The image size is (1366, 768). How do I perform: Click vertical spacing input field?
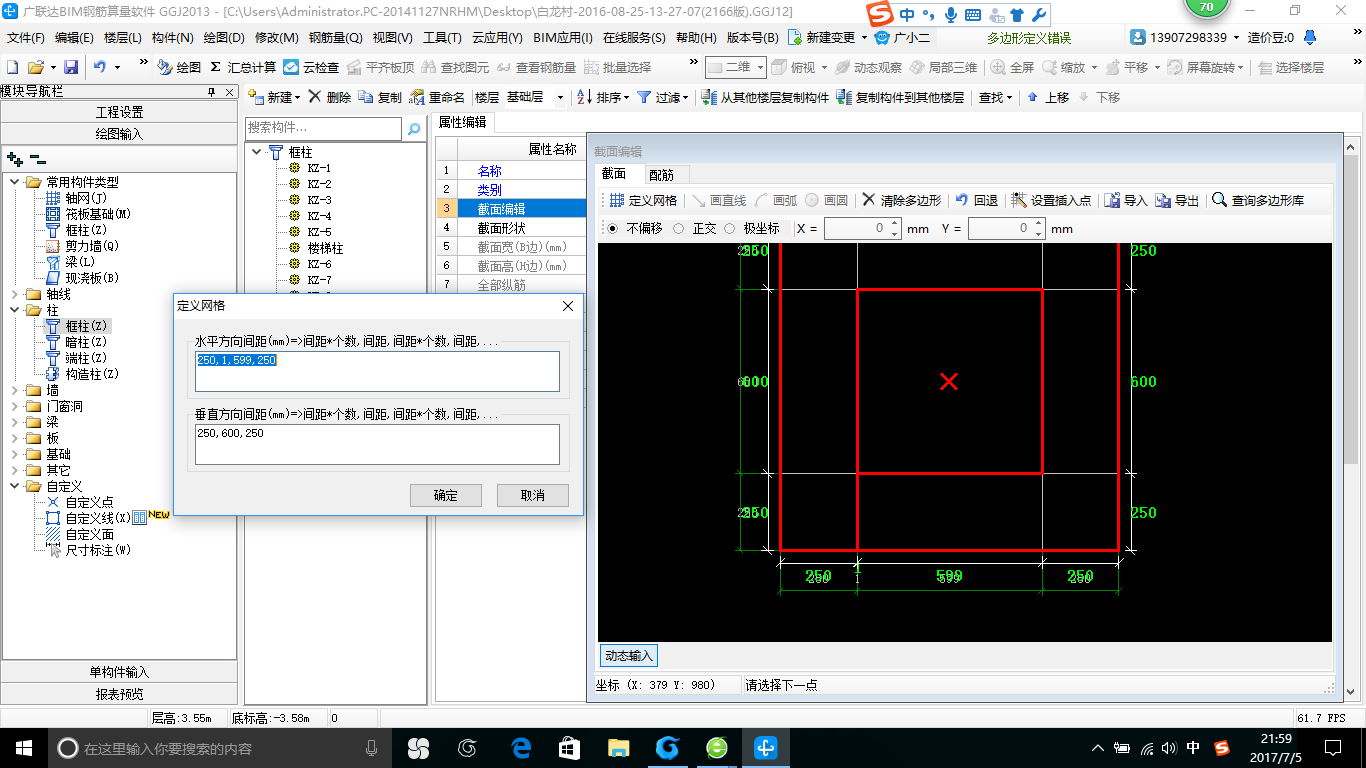(377, 444)
